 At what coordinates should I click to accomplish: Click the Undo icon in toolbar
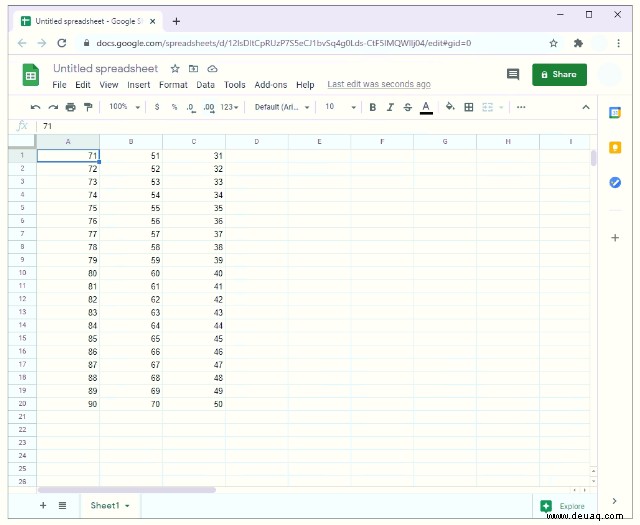pos(36,107)
